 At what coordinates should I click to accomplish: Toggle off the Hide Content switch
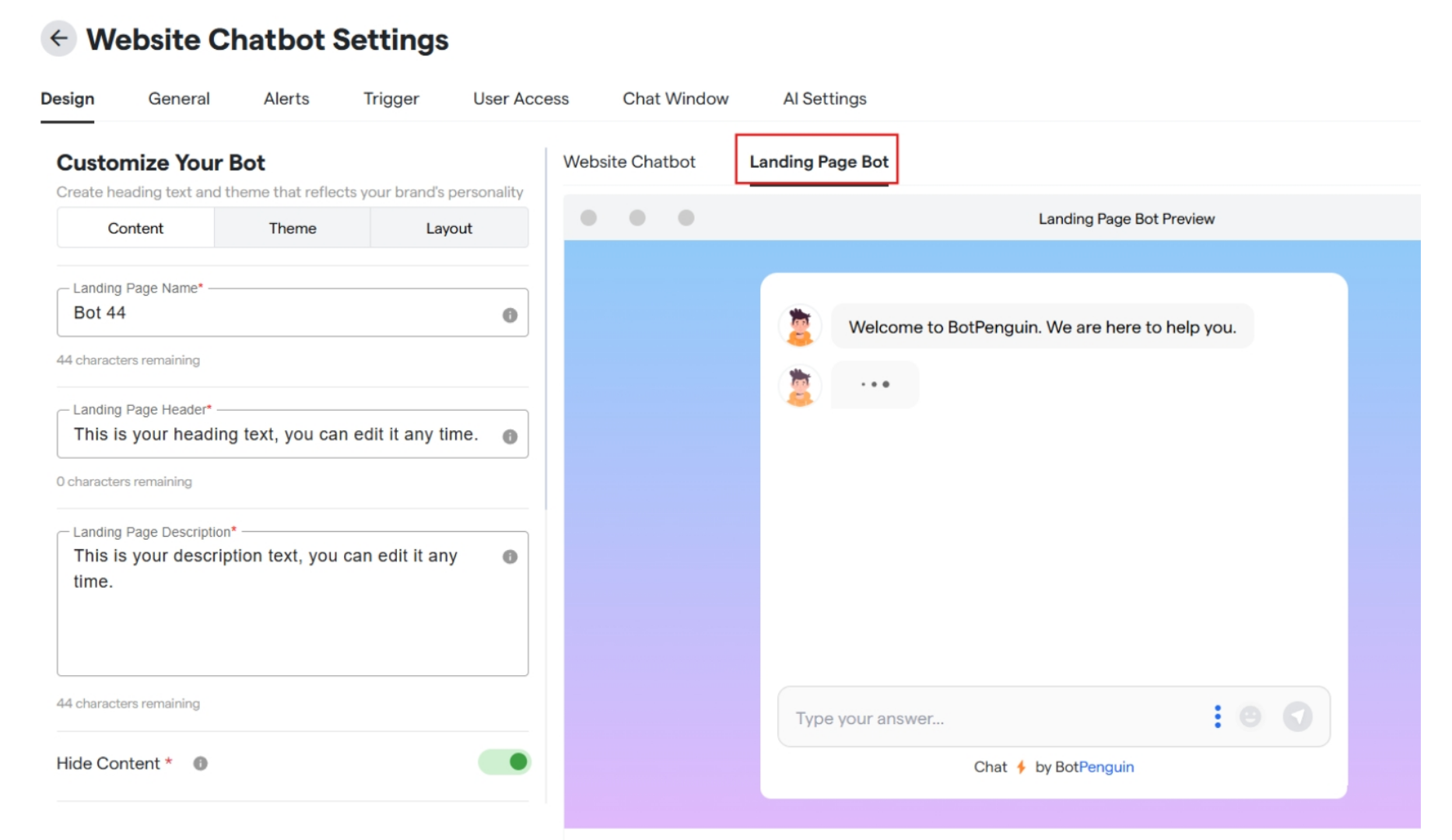click(x=504, y=763)
